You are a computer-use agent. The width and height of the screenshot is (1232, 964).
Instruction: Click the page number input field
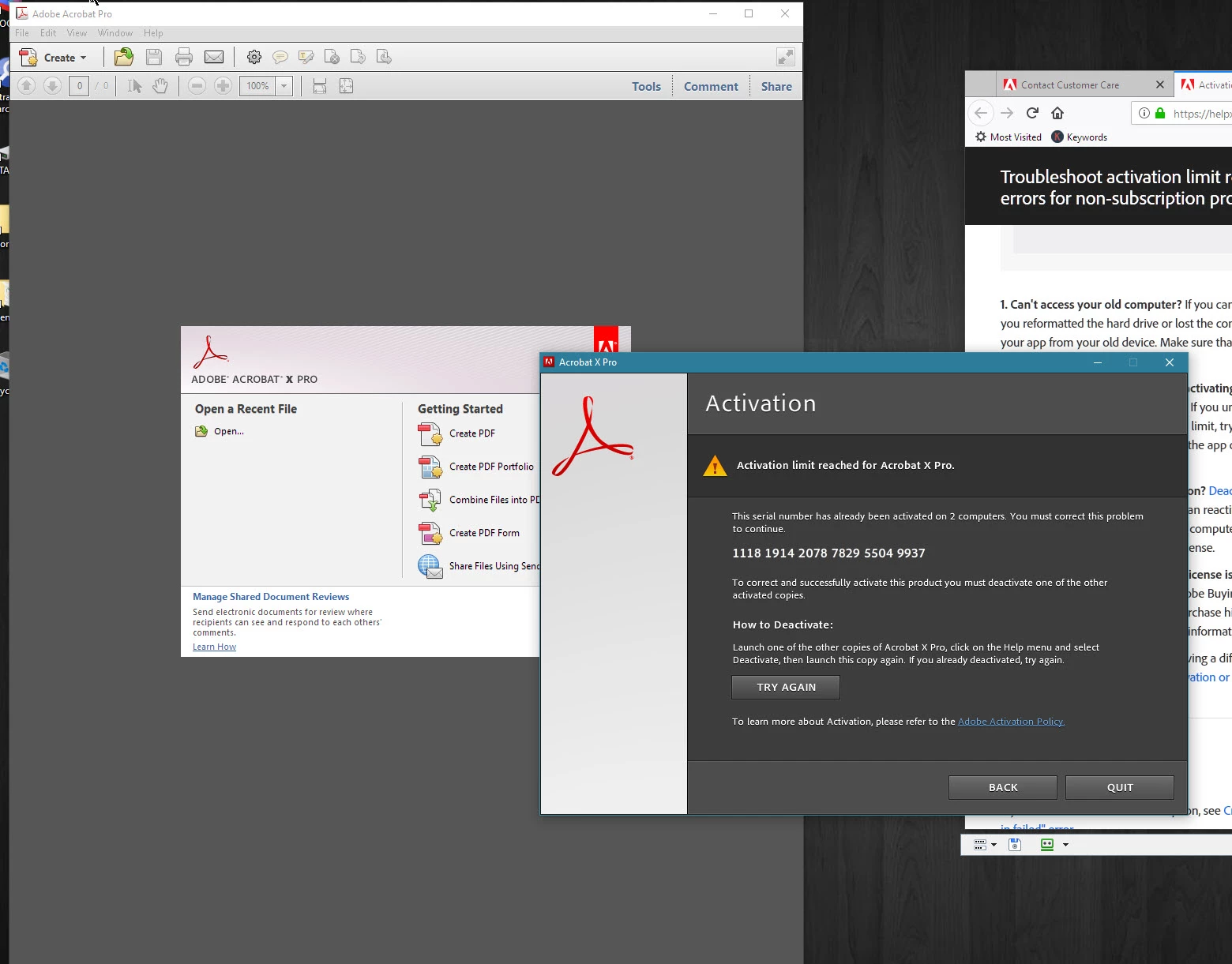(79, 86)
